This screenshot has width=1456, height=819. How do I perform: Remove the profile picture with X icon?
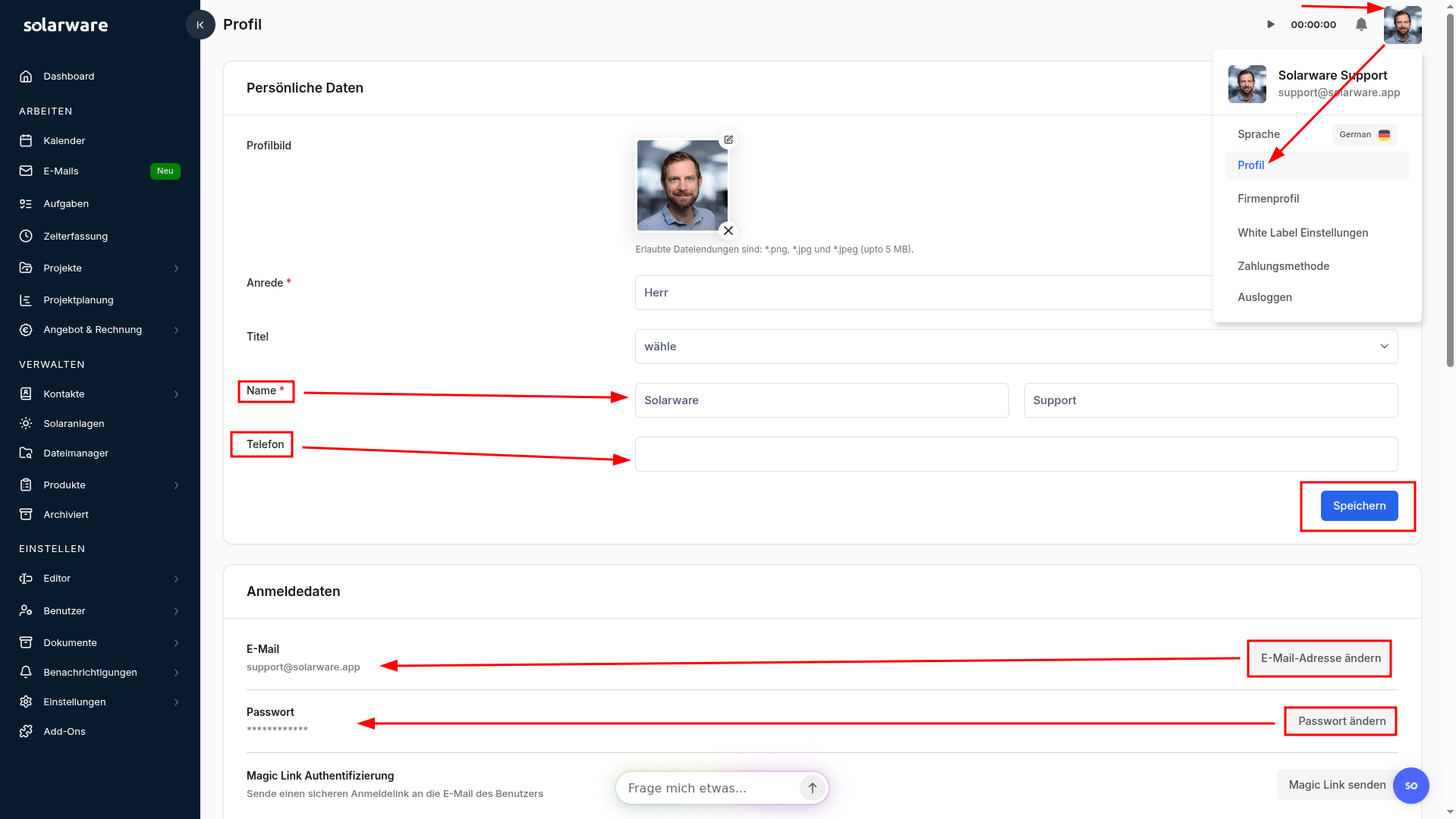pyautogui.click(x=728, y=231)
